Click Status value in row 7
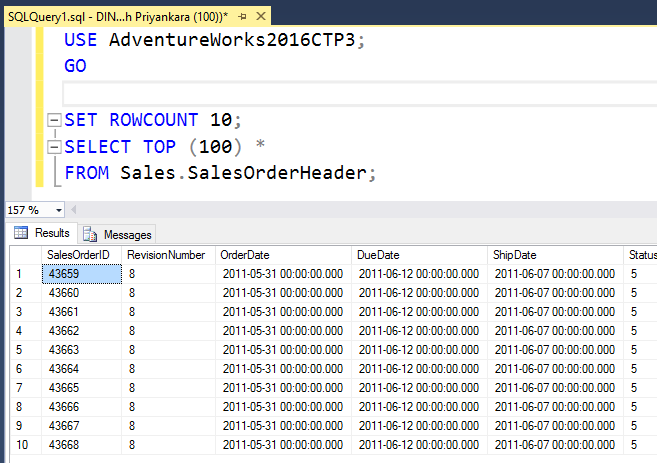Screen dimensions: 657x463 coord(641,388)
